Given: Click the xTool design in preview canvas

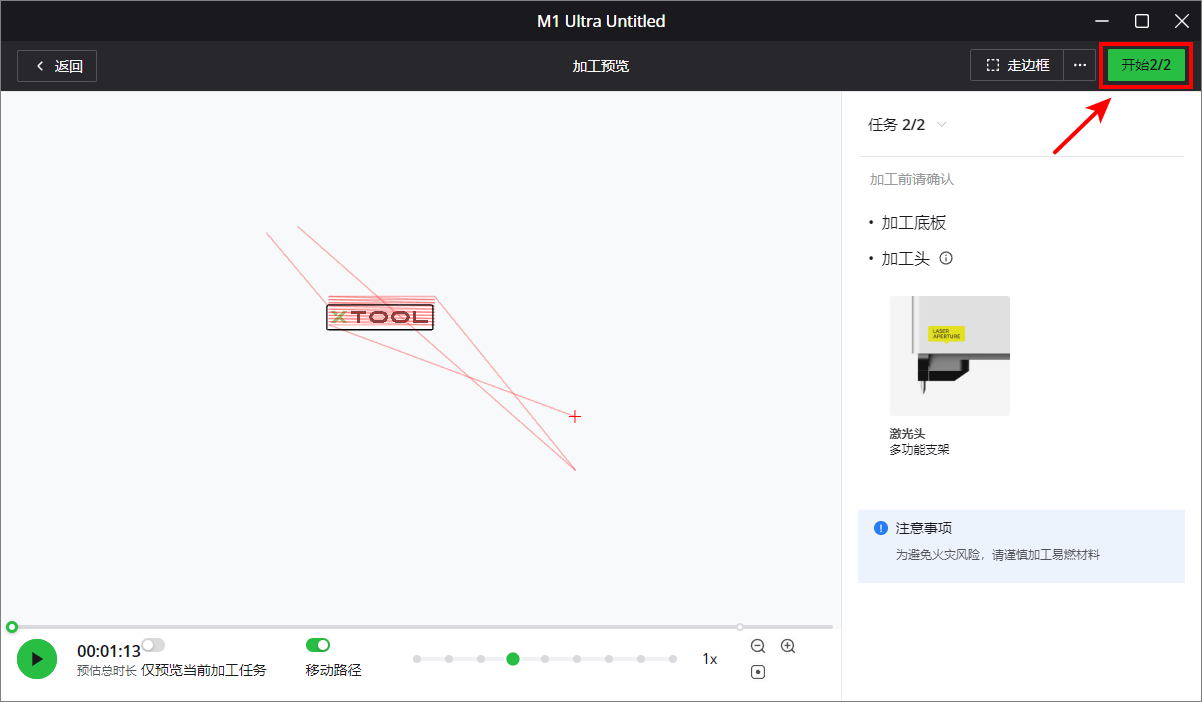Looking at the screenshot, I should (x=380, y=317).
